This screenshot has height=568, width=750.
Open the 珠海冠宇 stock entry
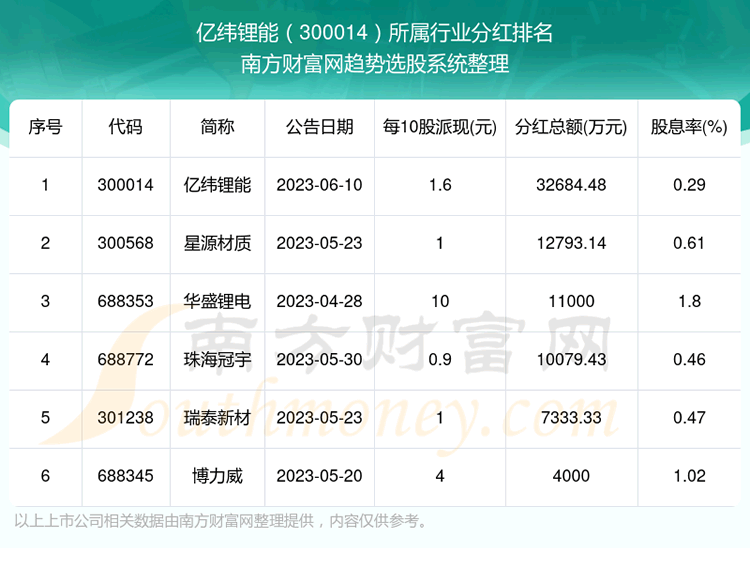[x=217, y=359]
